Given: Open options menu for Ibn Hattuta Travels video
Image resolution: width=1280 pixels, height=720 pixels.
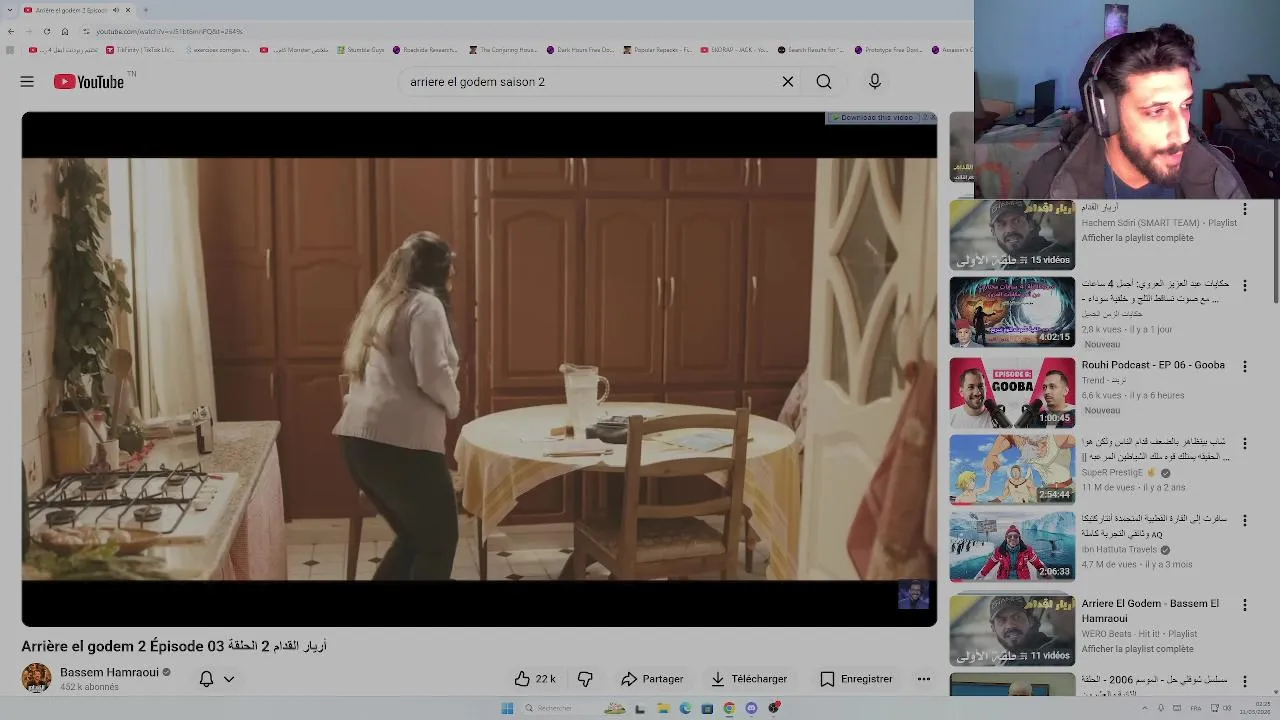Looking at the screenshot, I should (x=1245, y=521).
